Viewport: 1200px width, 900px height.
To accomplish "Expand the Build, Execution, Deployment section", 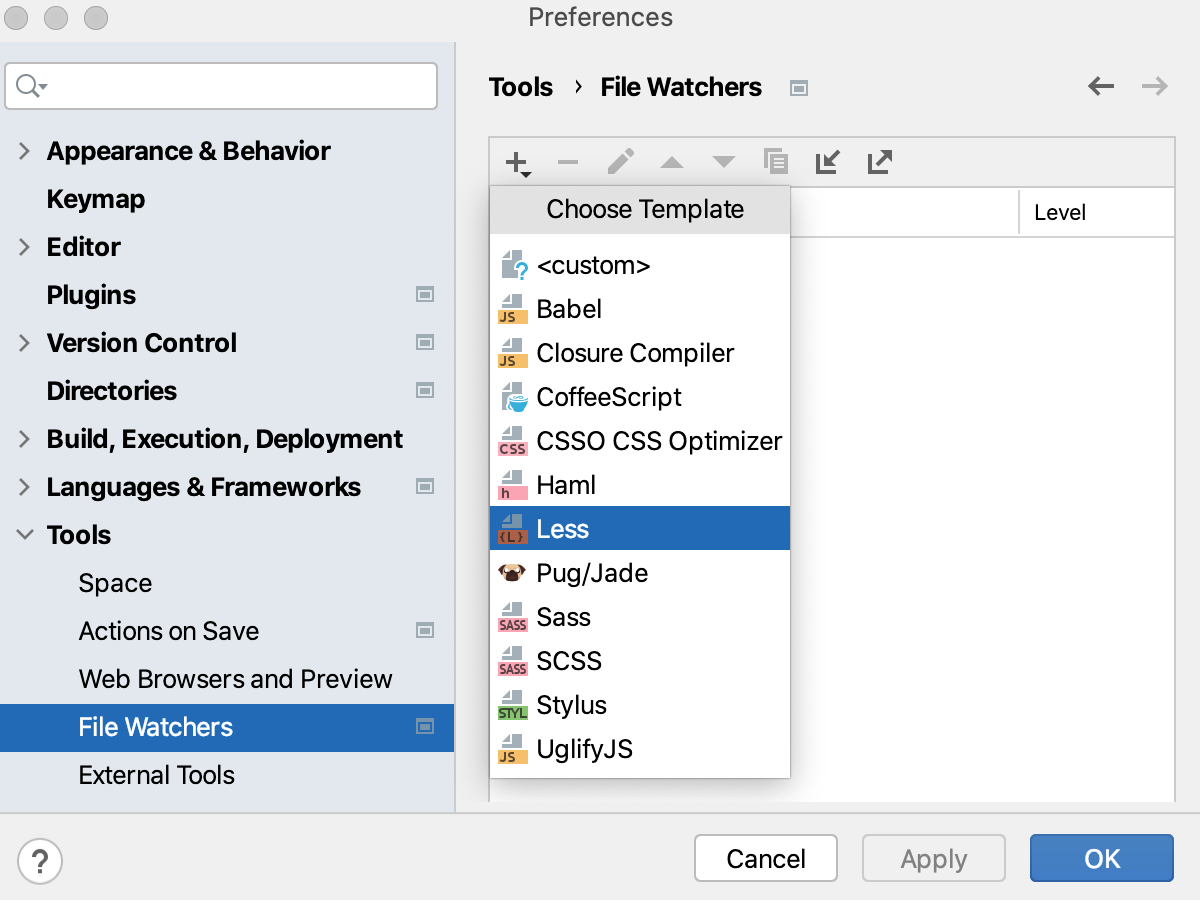I will [22, 439].
